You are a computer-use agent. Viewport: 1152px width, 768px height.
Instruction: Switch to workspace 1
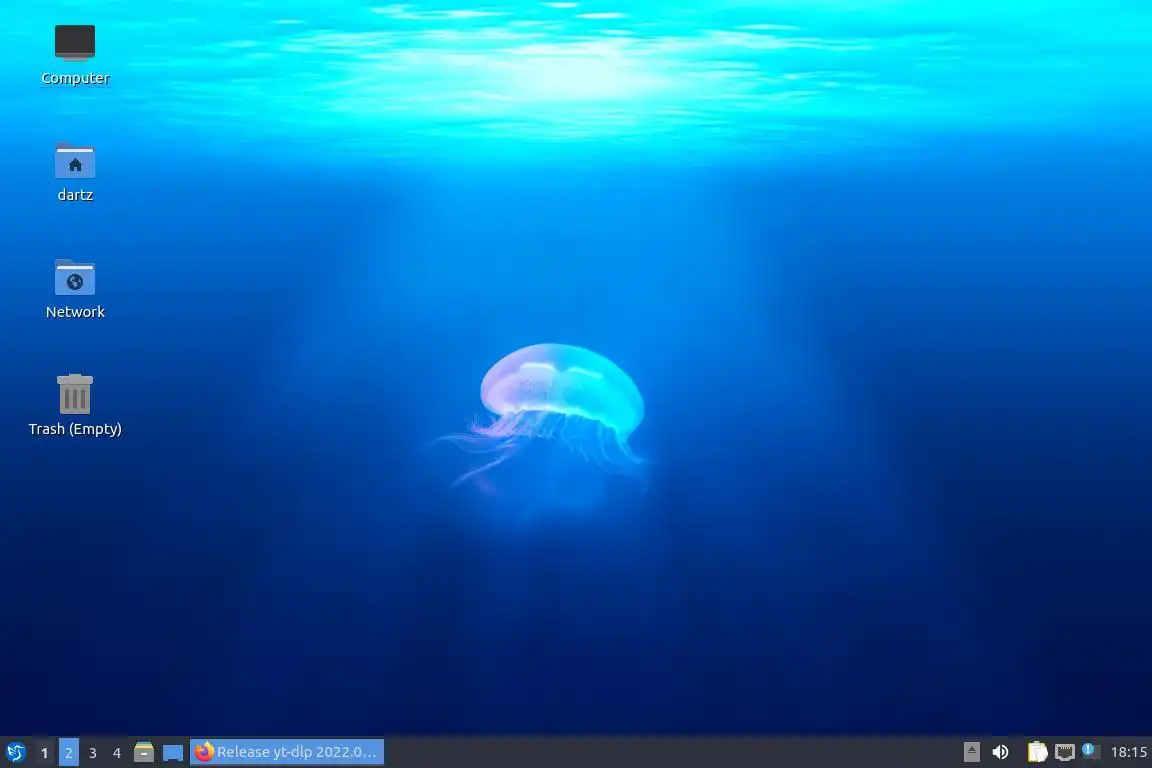coord(45,753)
